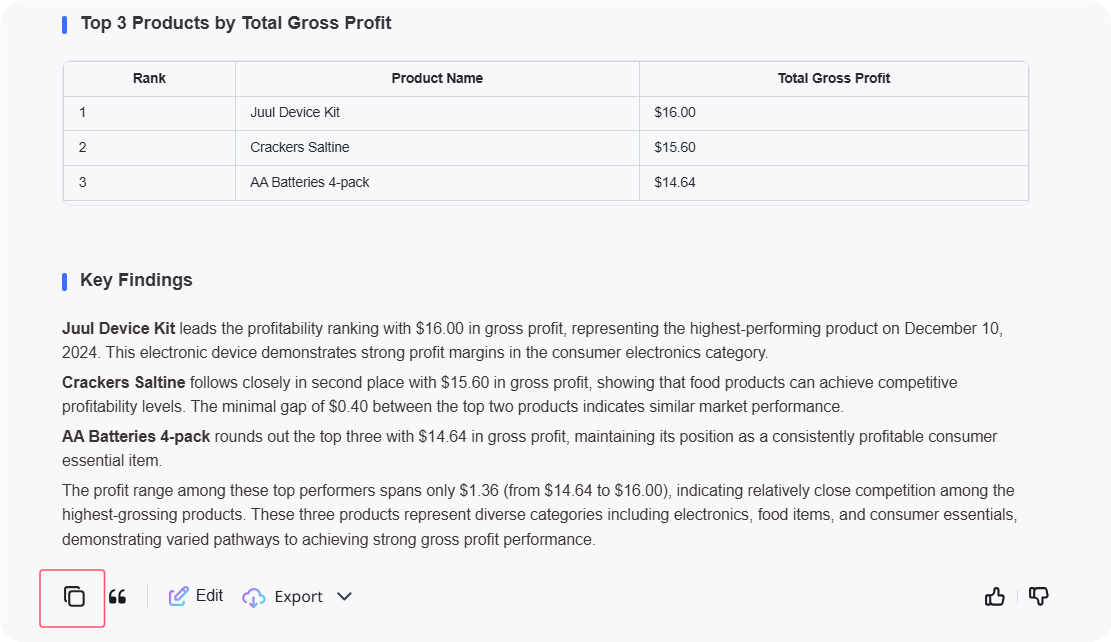Image resolution: width=1111 pixels, height=642 pixels.
Task: Copy the response with the copy icon
Action: point(74,597)
